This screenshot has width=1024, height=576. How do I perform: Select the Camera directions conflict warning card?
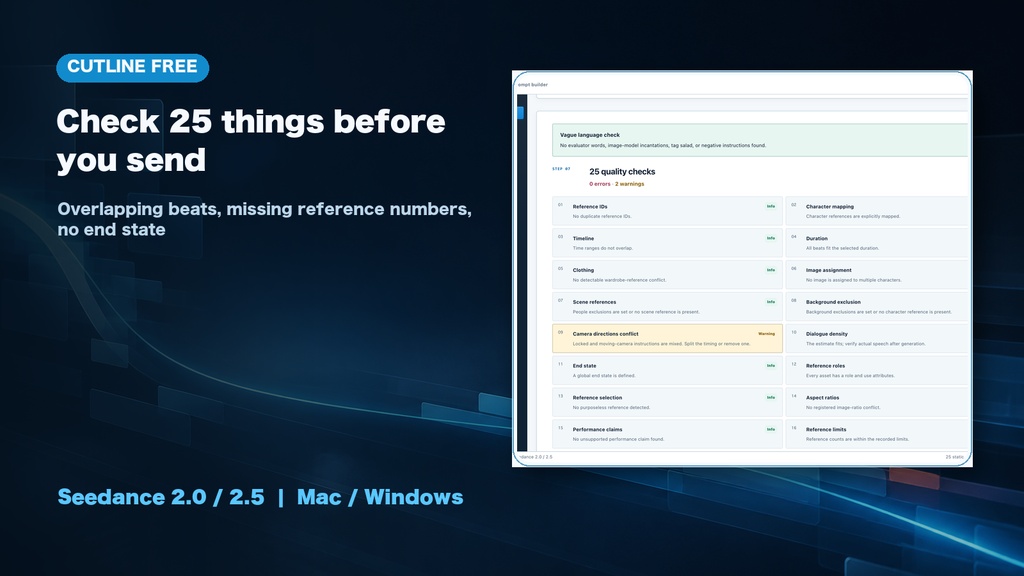pyautogui.click(x=667, y=338)
